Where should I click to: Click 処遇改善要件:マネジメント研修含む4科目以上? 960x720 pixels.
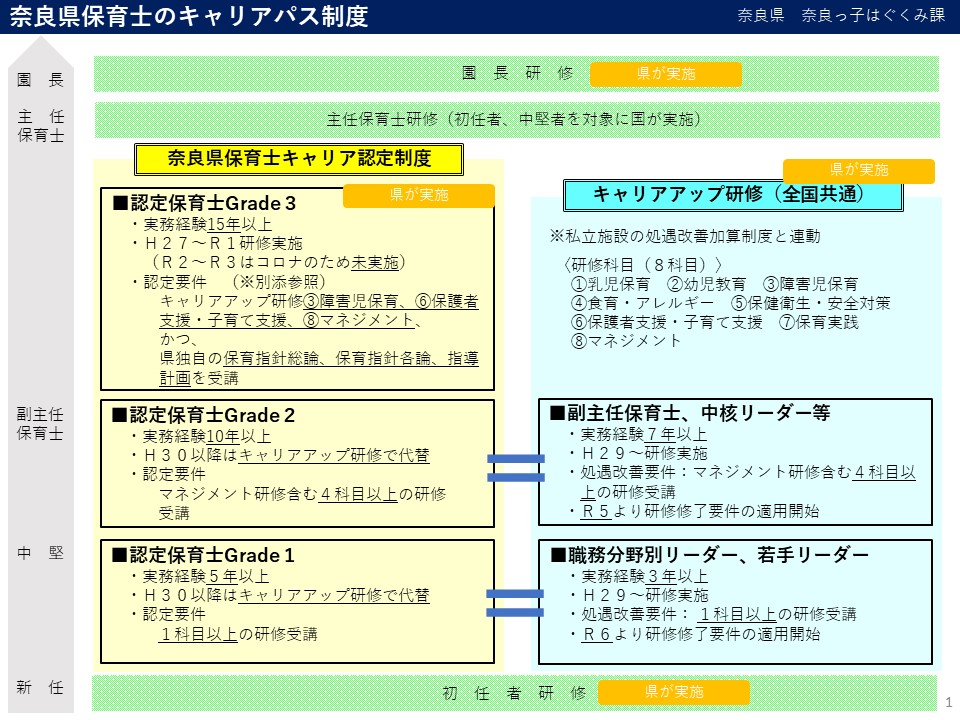pos(748,473)
